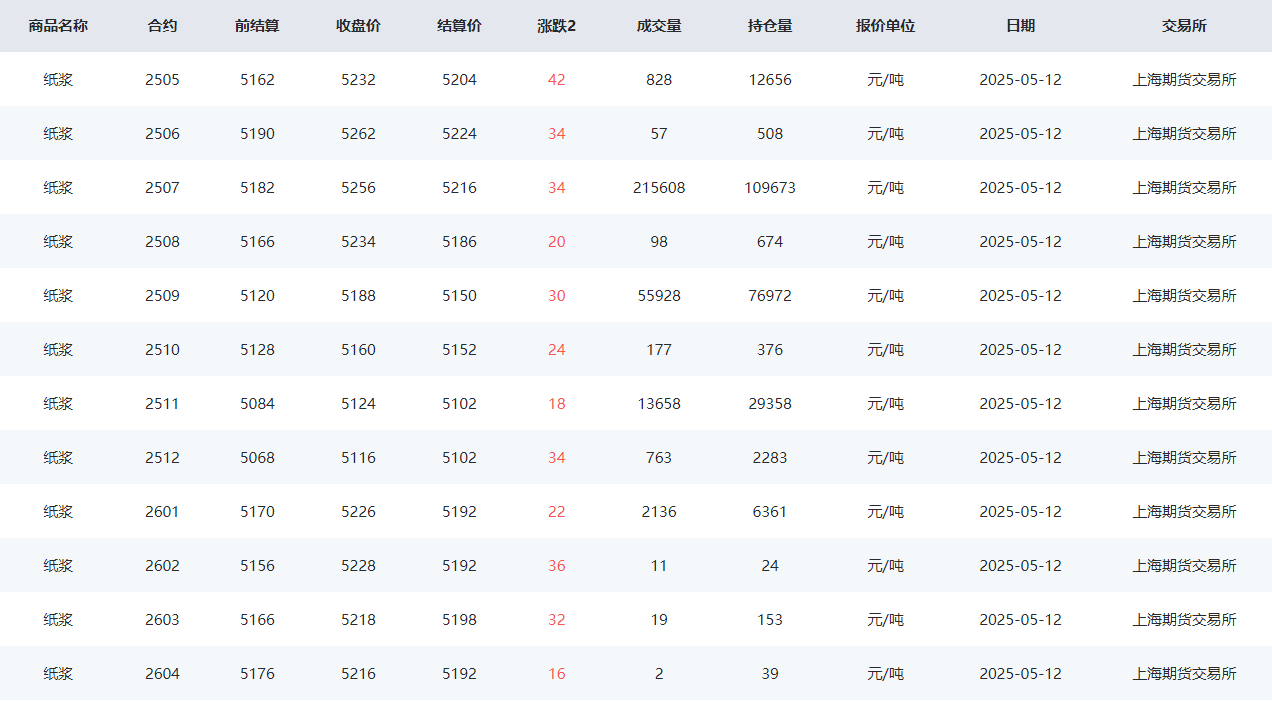
Task: Click the red change value 42
Action: click(x=557, y=80)
